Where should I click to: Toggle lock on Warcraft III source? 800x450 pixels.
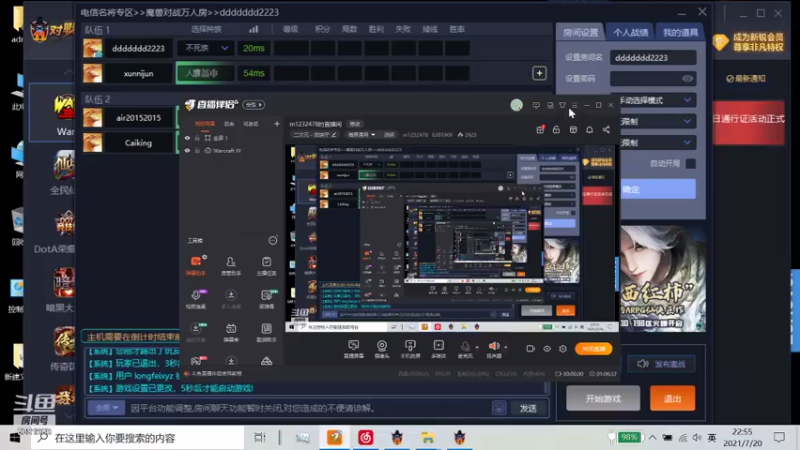point(197,151)
